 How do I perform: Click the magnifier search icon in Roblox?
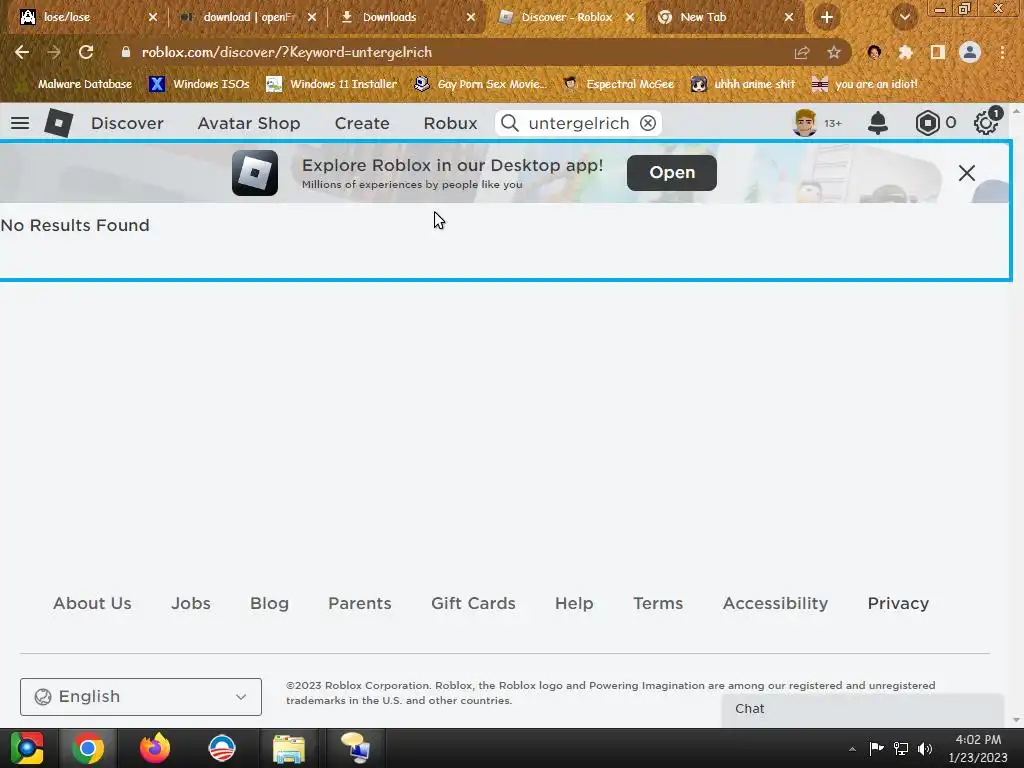pos(510,123)
